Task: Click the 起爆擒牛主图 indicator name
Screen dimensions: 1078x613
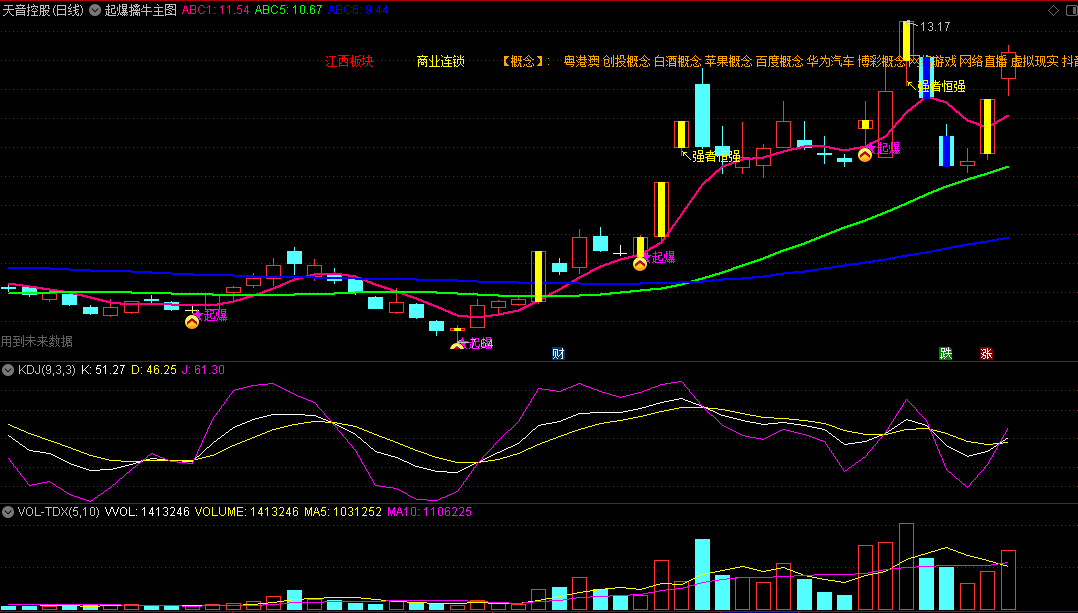Action: tap(140, 10)
